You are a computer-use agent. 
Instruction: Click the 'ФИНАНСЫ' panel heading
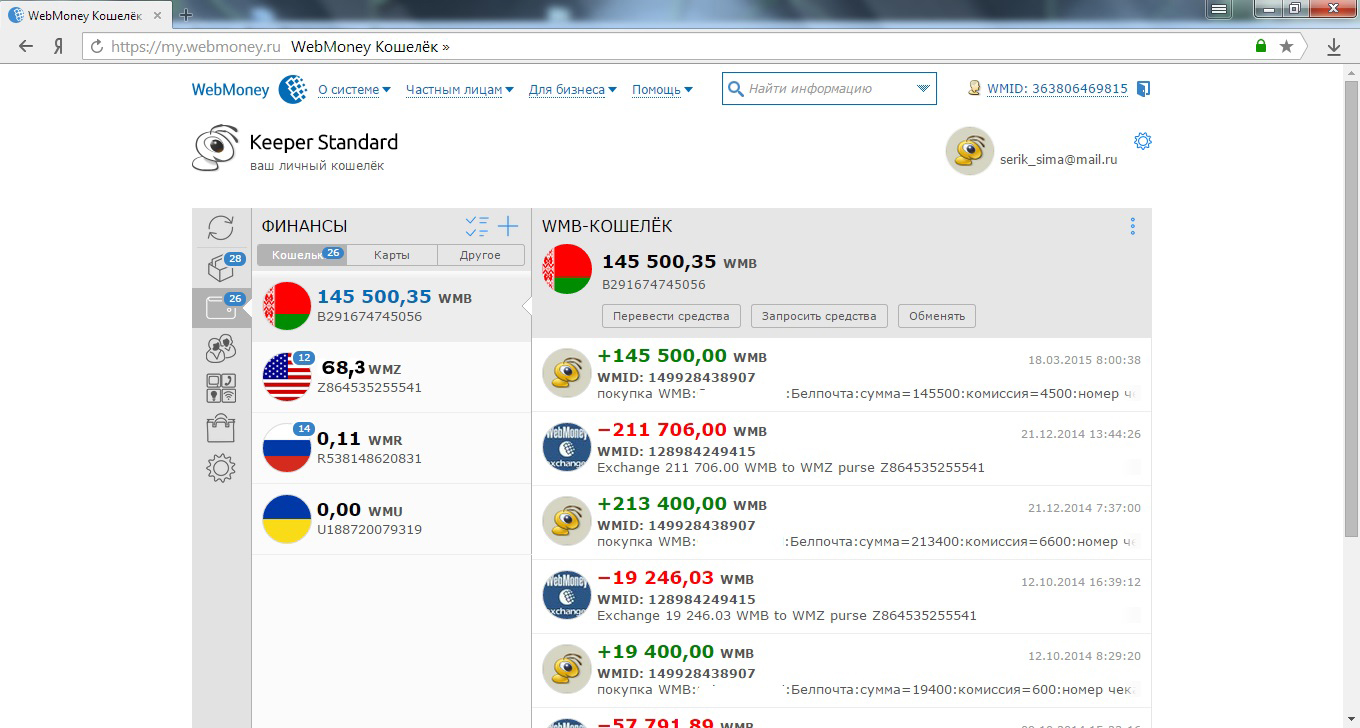click(305, 227)
